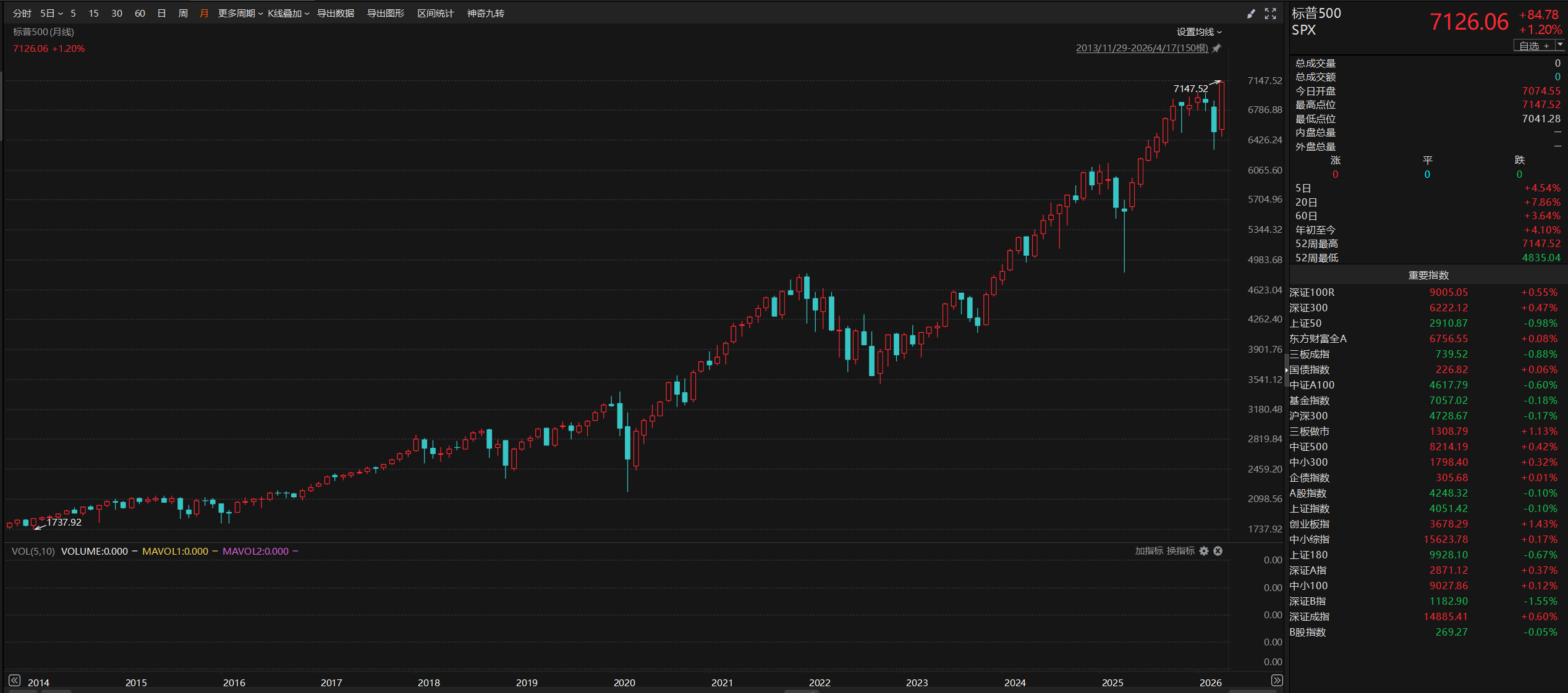Switch to monthly (月) K-line period
Image resolution: width=1568 pixels, height=693 pixels.
pyautogui.click(x=204, y=14)
